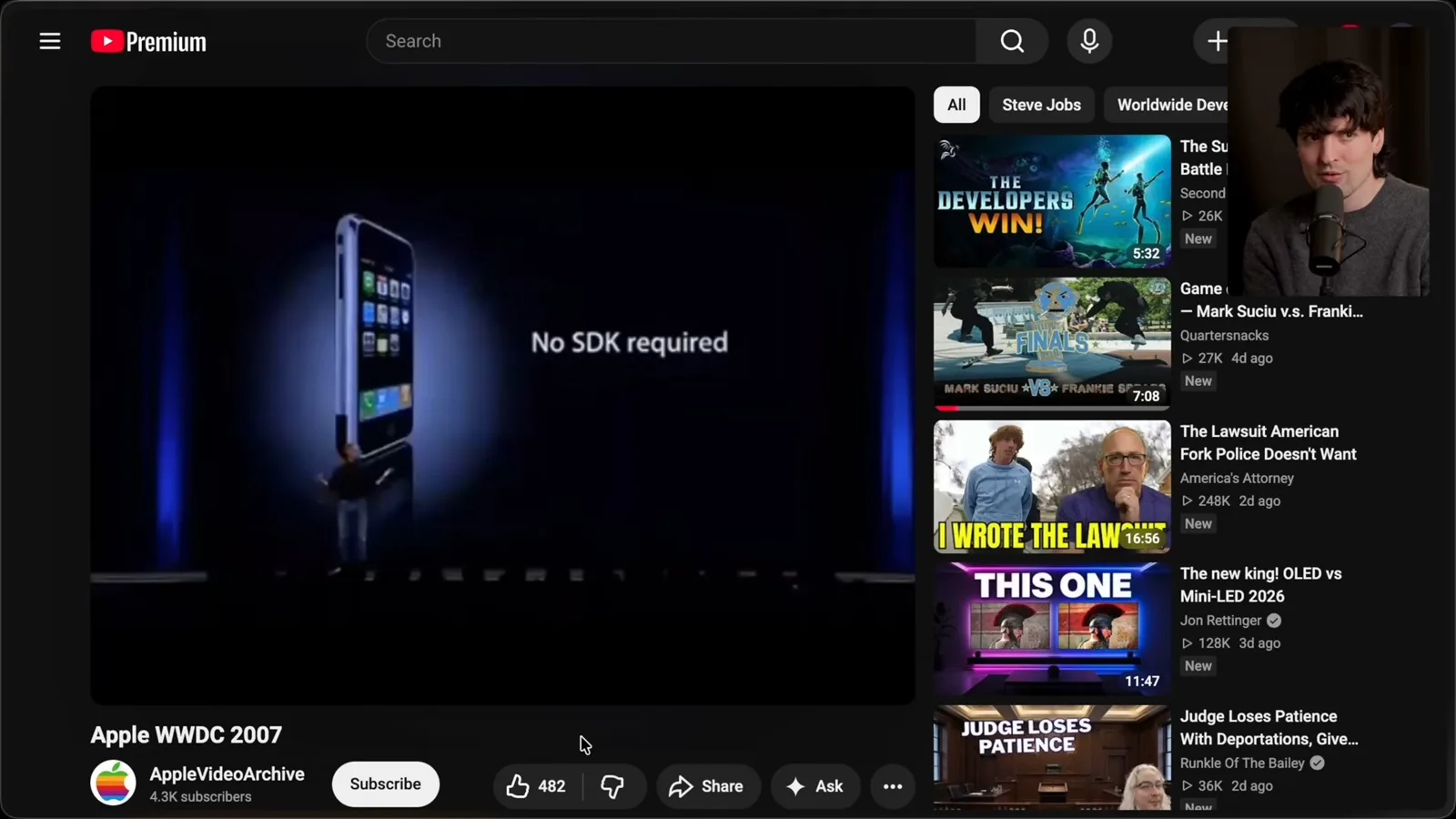The image size is (1456, 819).
Task: Open Mark Suciu vs Frankie finals thumbnail
Action: [1052, 344]
